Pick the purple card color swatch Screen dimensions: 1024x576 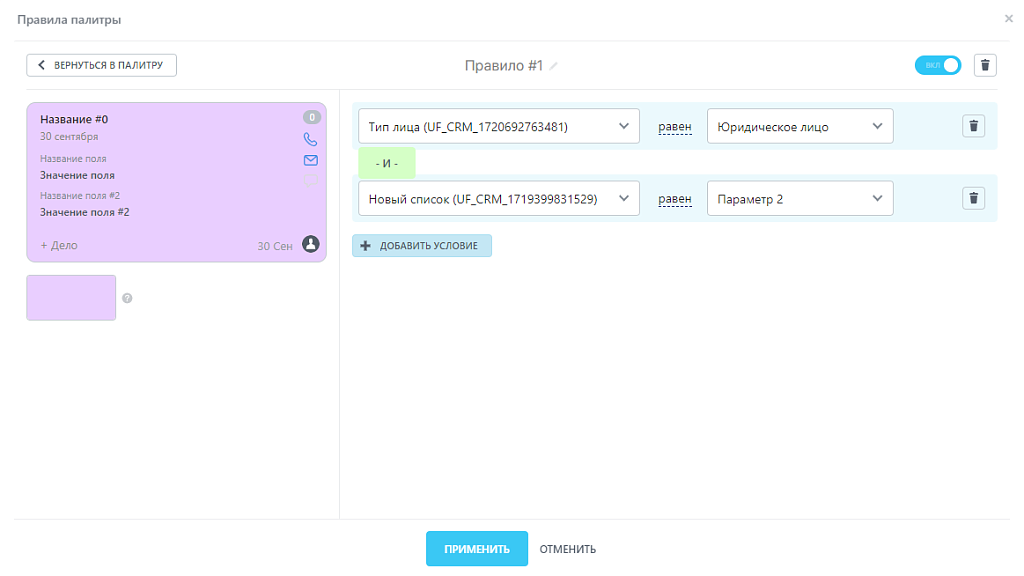coord(71,298)
